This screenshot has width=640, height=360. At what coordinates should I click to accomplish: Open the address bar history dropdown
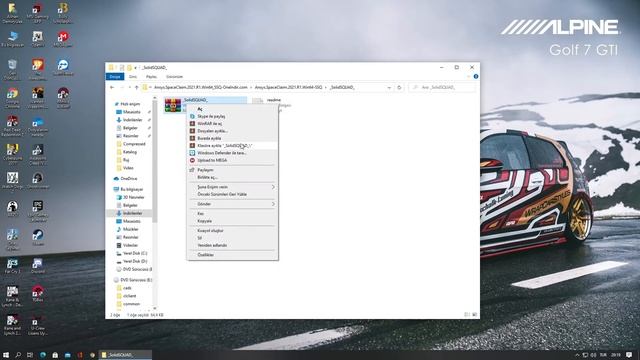[389, 87]
